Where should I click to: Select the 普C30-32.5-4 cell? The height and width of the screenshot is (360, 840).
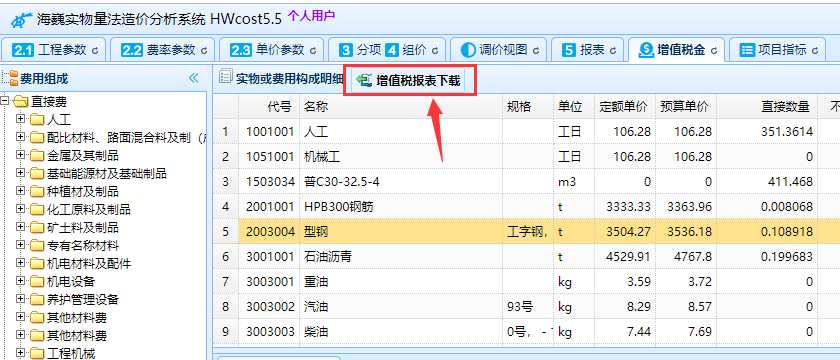click(x=401, y=182)
